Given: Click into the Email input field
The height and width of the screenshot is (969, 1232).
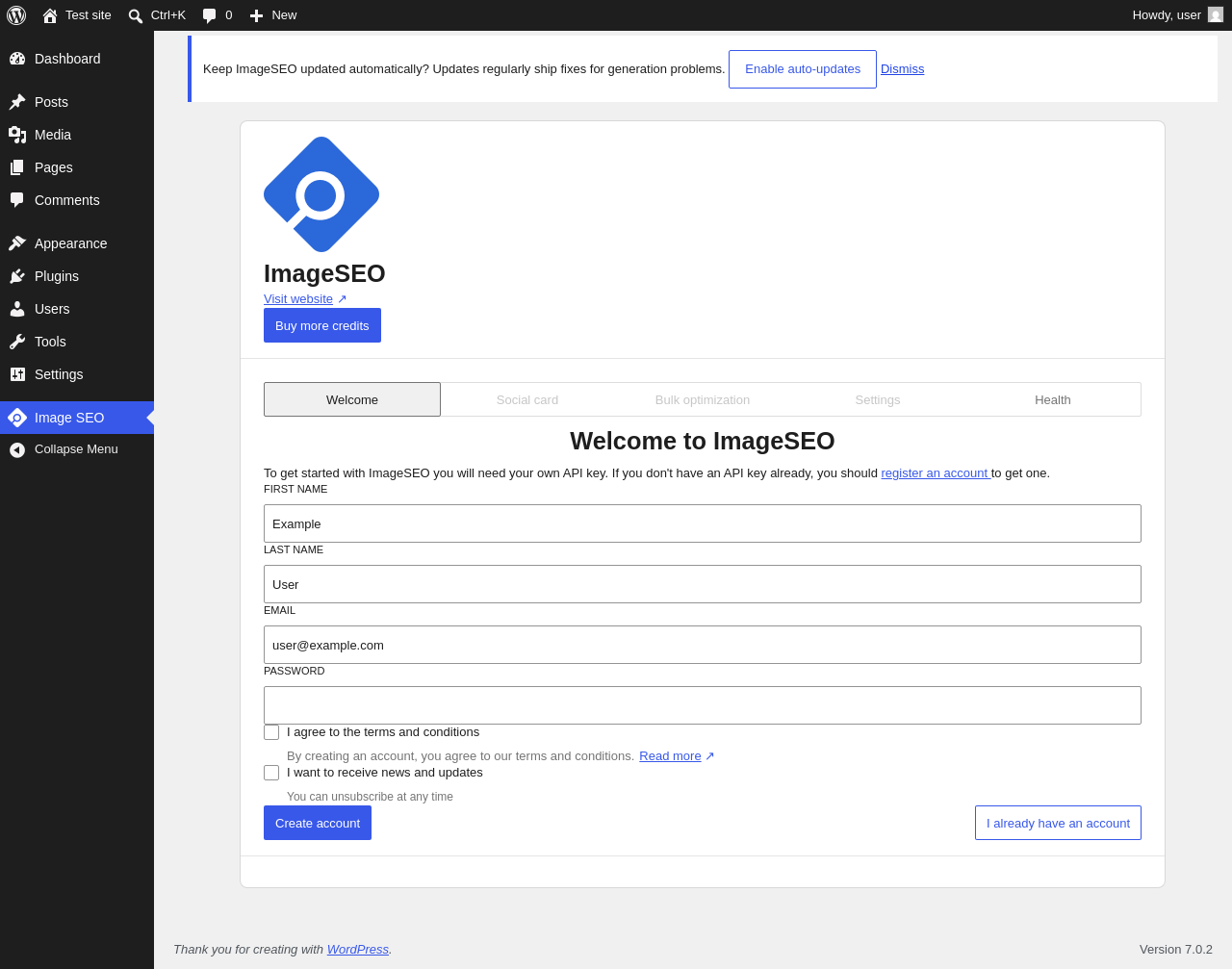Looking at the screenshot, I should coord(703,645).
